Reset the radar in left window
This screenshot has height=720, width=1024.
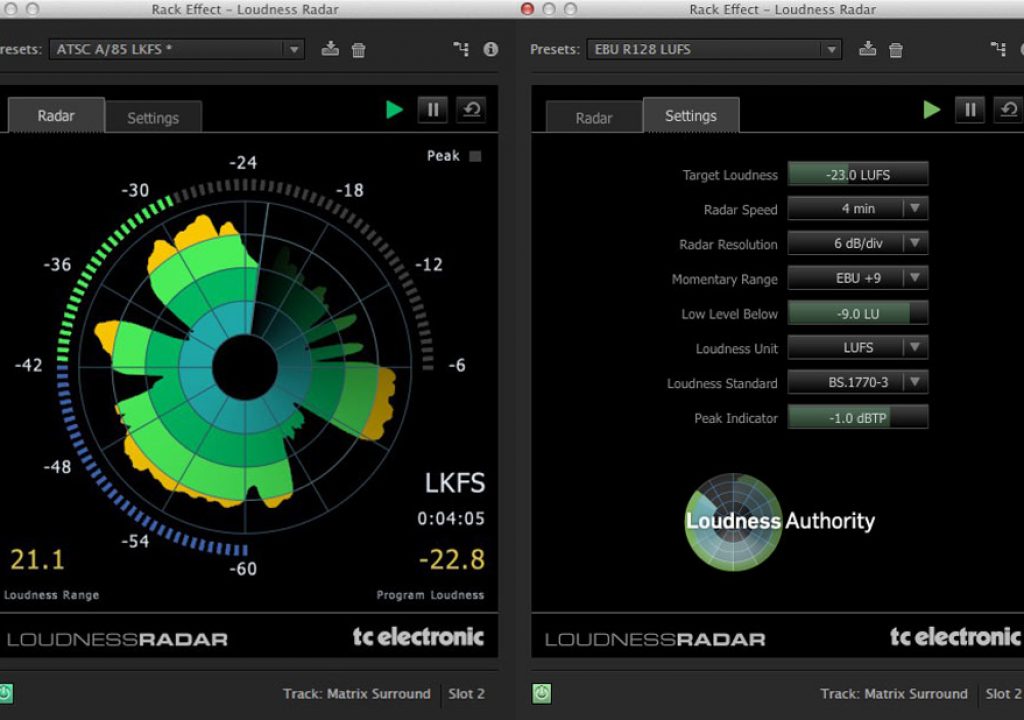tap(472, 110)
